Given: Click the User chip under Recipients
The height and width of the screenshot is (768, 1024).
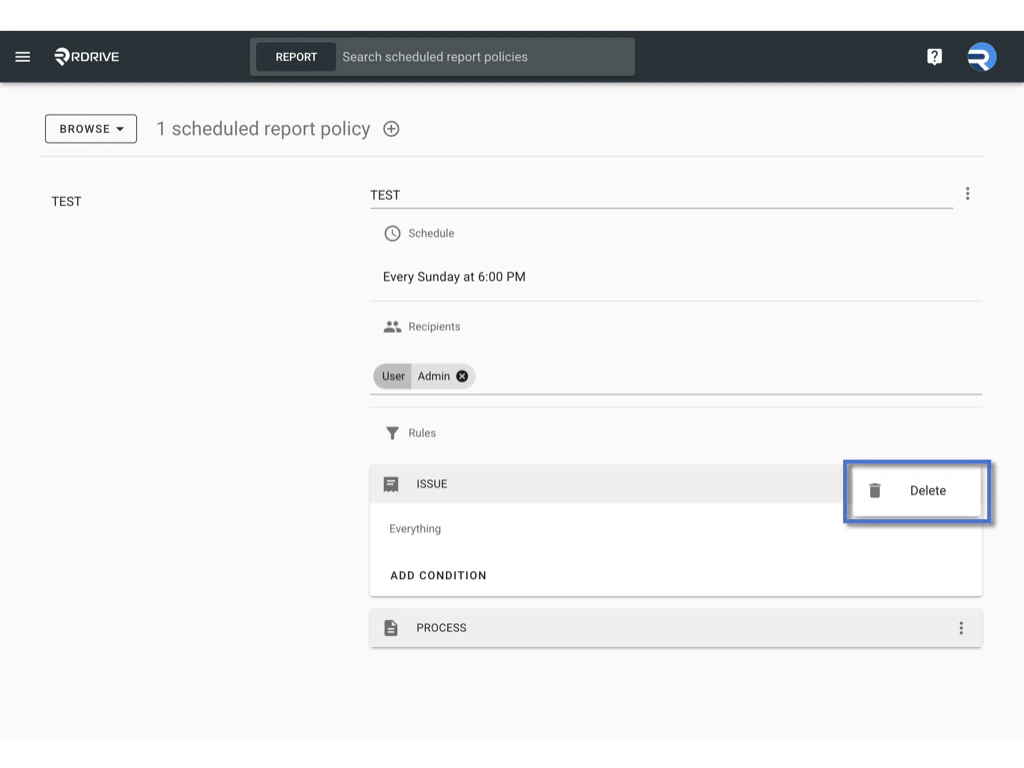Looking at the screenshot, I should click(392, 376).
